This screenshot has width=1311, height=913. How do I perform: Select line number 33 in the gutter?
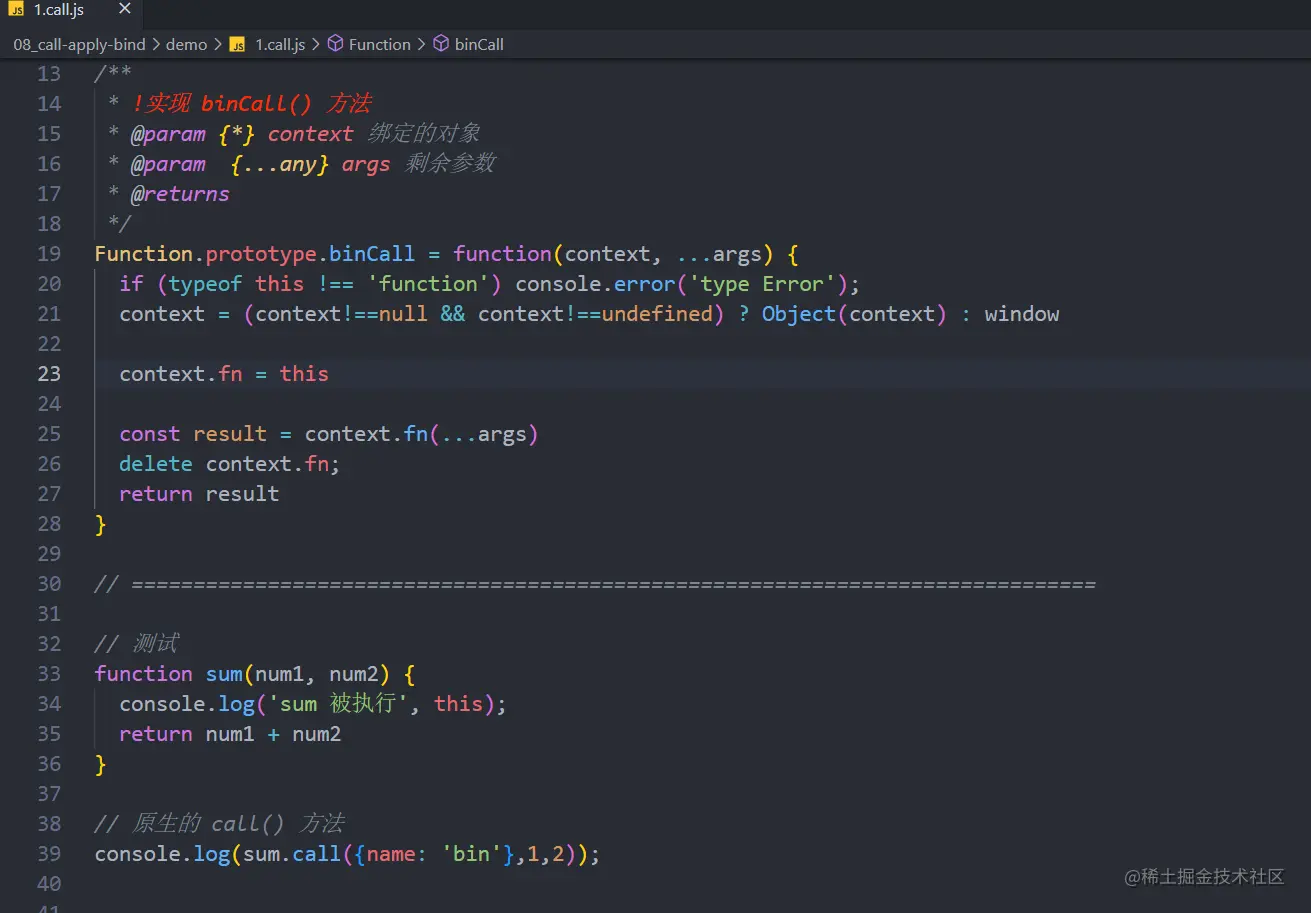pyautogui.click(x=49, y=674)
